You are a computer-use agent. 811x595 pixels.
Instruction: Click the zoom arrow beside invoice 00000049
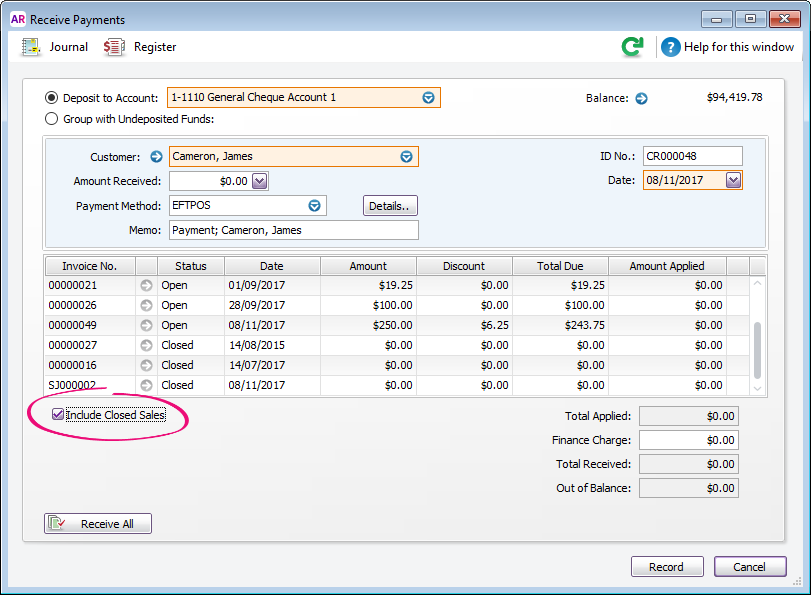coord(145,325)
